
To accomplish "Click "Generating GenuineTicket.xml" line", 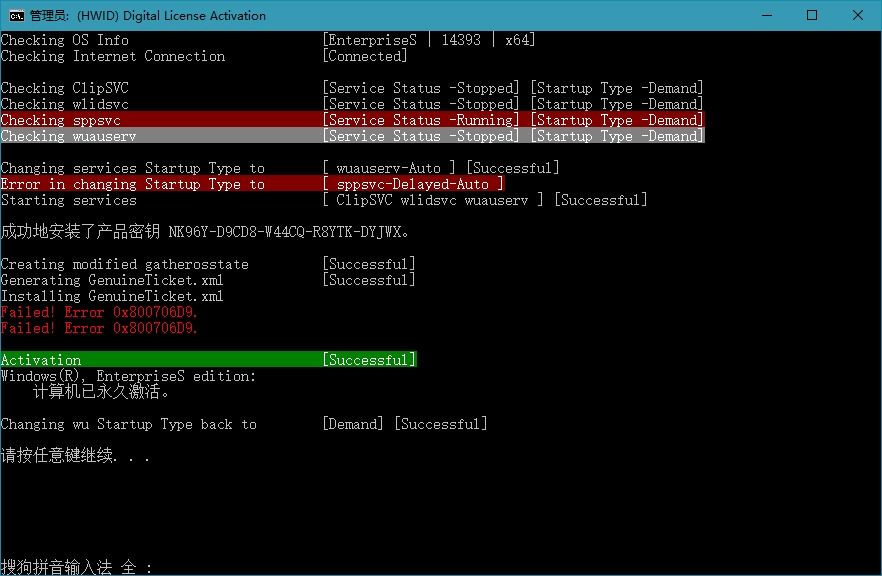I will pos(112,280).
